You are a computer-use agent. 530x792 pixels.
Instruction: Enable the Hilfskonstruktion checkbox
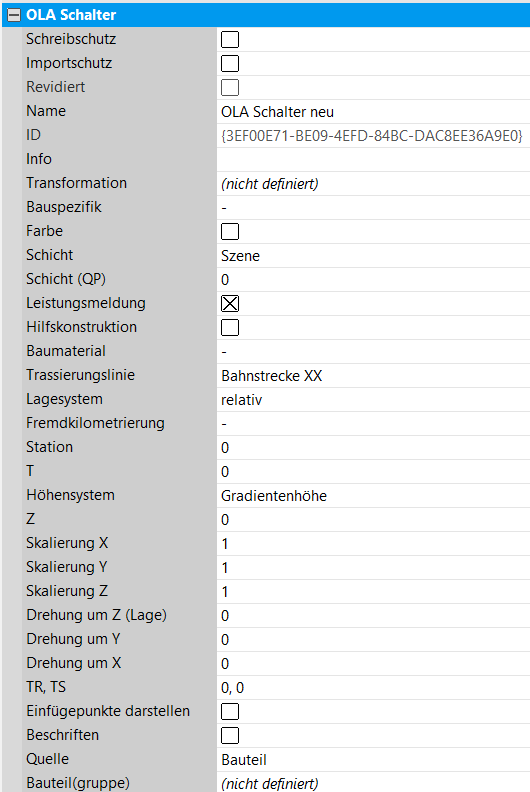[230, 327]
